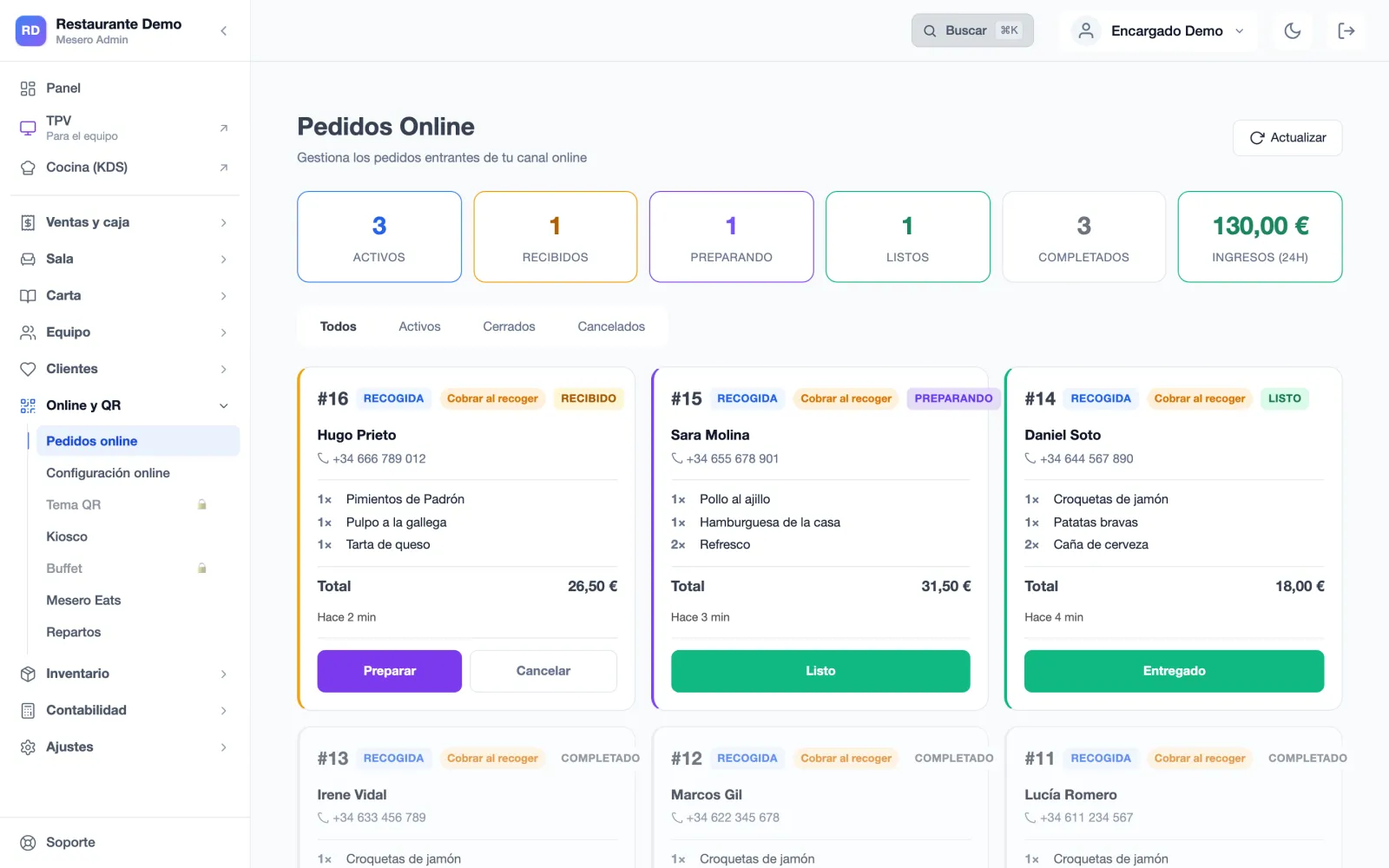Click the lock icon next to Tema QR

201,504
